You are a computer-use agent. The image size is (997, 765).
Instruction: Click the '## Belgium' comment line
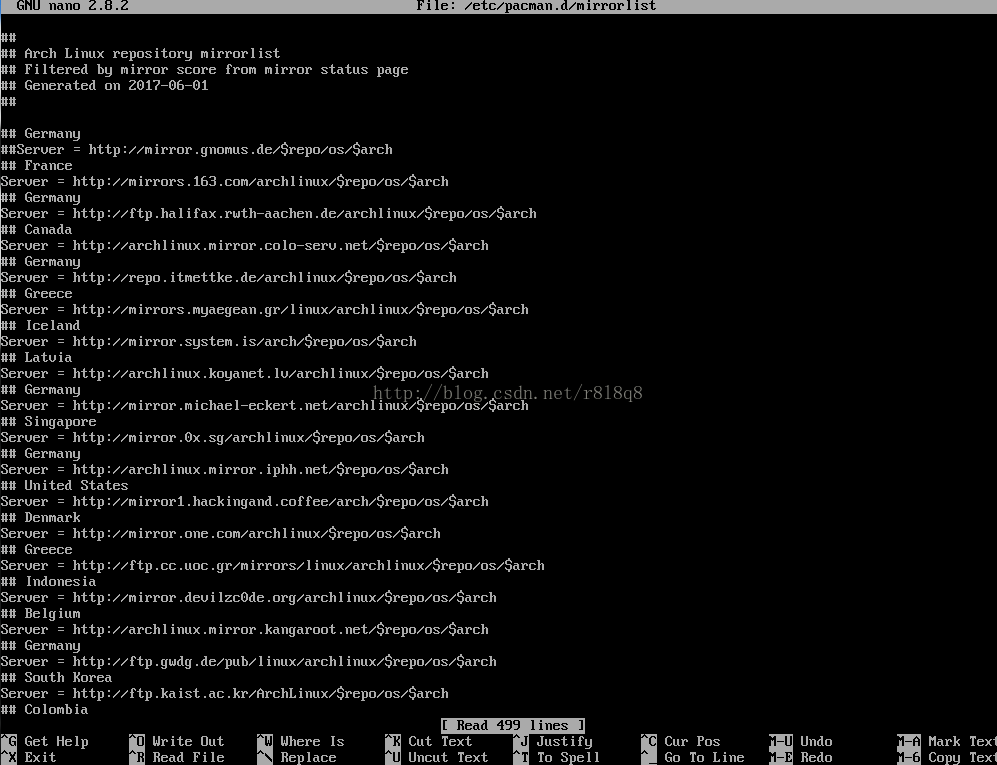(x=40, y=614)
